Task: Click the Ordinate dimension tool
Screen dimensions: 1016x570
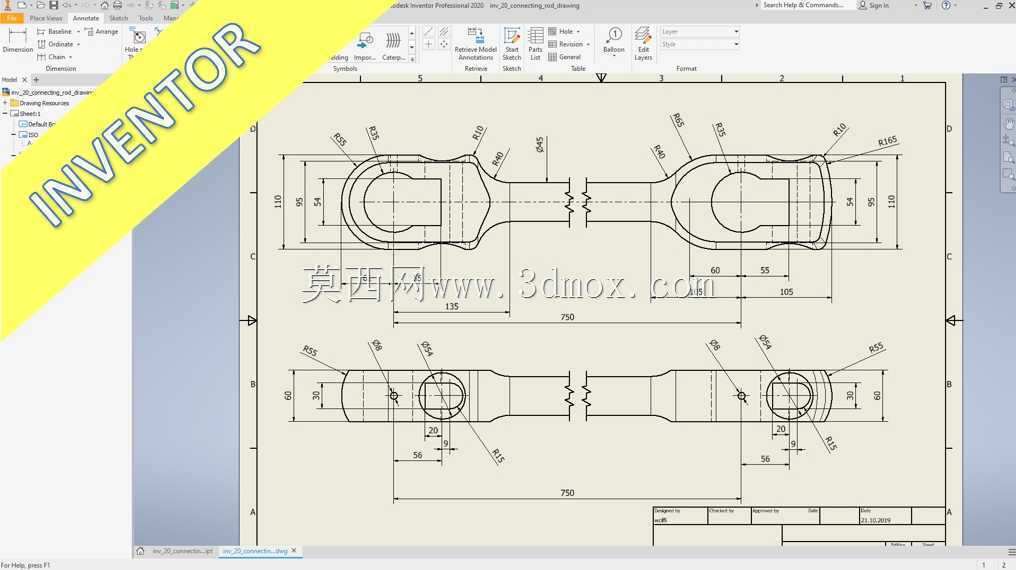Action: [55, 44]
